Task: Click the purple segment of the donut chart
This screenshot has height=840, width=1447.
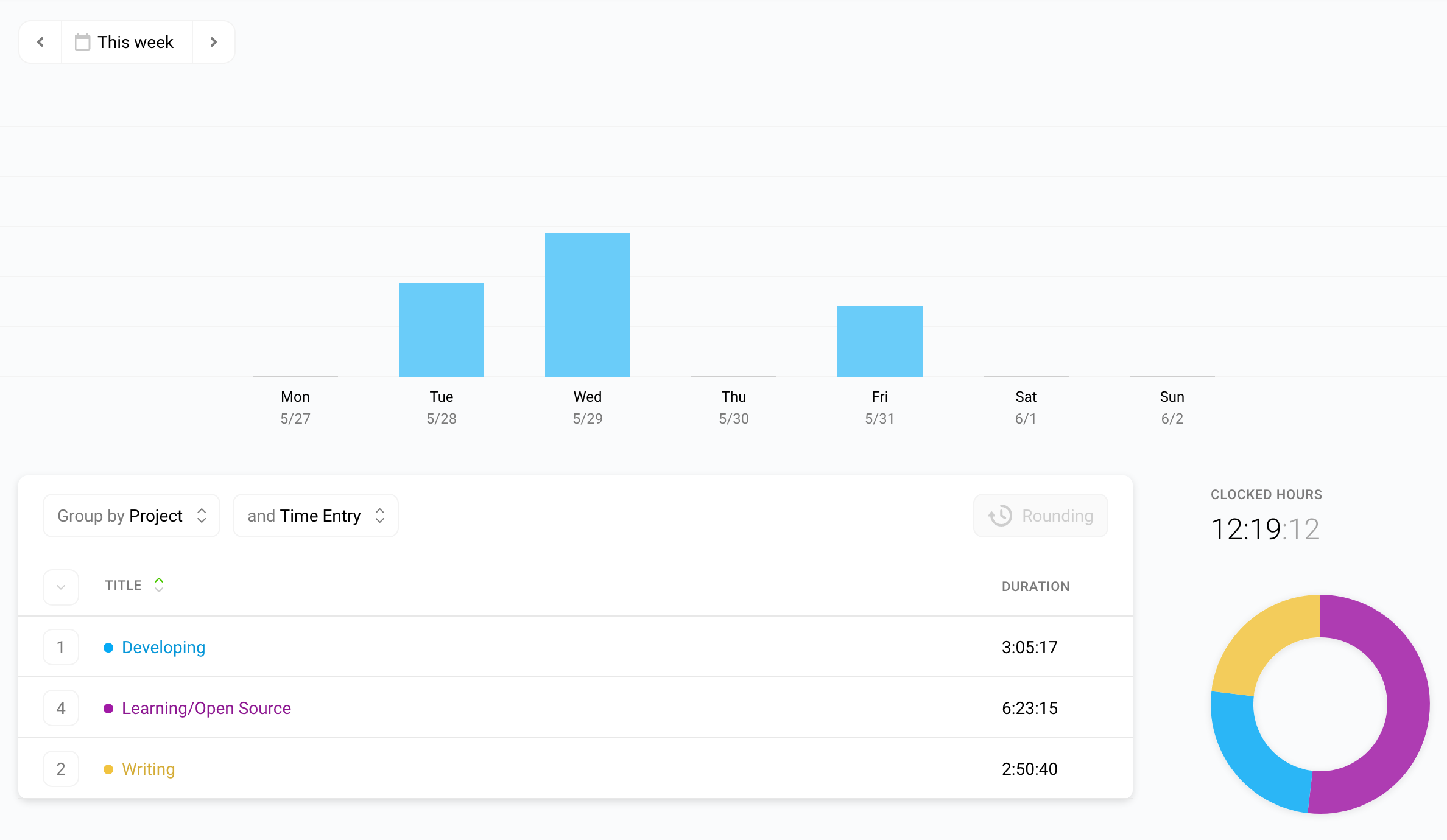Action: pyautogui.click(x=1407, y=706)
